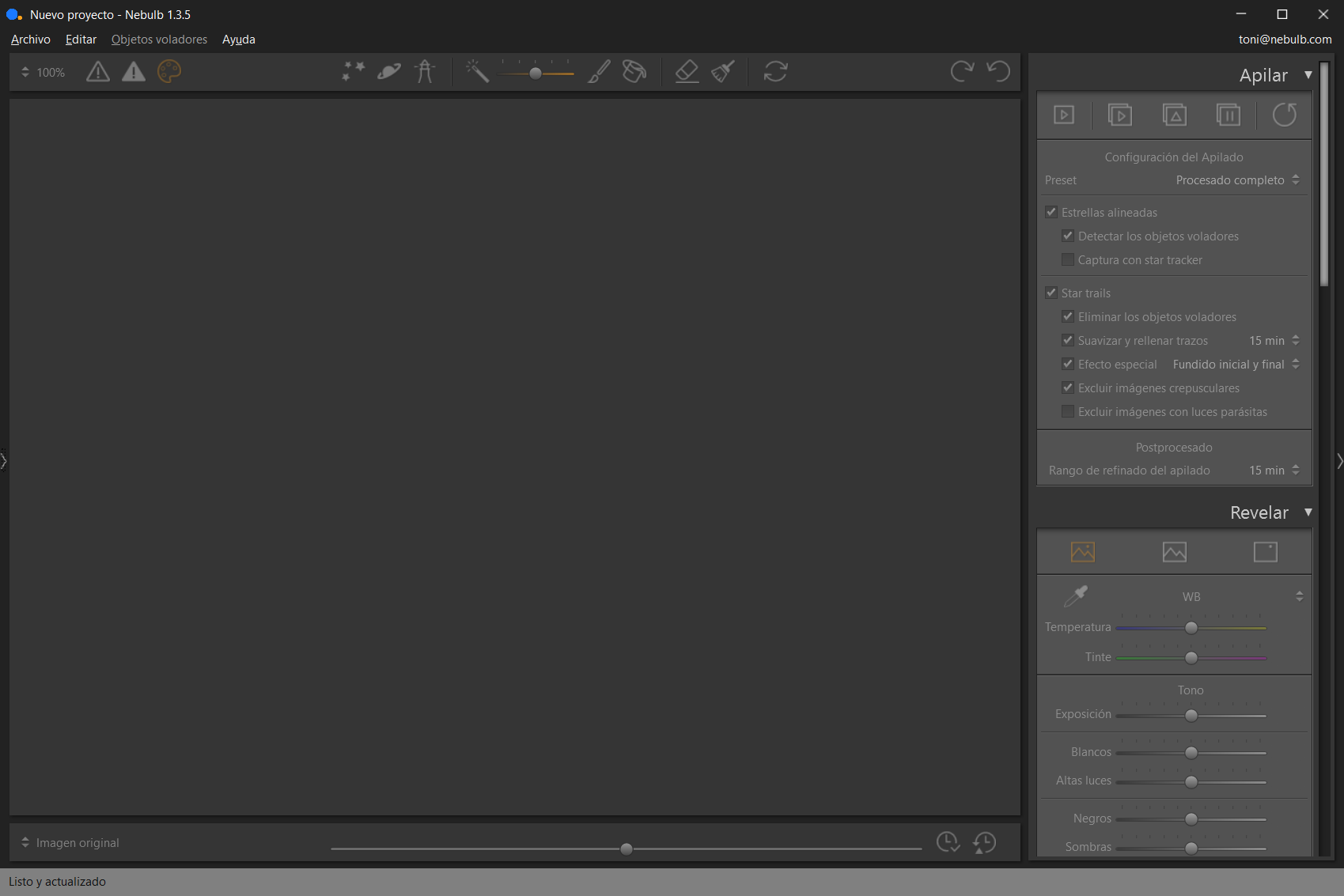The image size is (1344, 896).
Task: Click the clock with checkmark icon
Action: pyautogui.click(x=948, y=842)
